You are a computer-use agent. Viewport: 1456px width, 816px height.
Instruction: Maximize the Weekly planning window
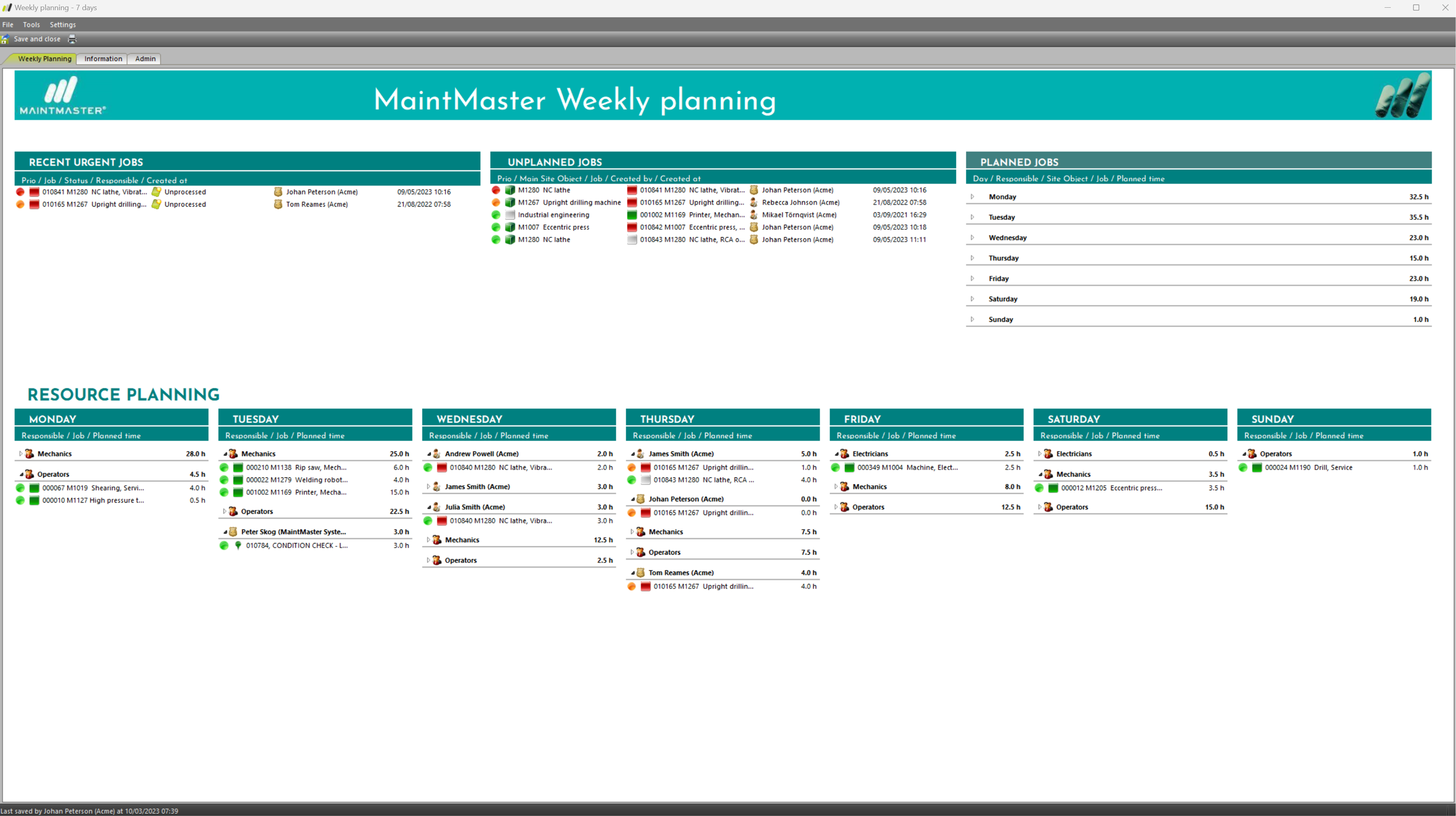click(x=1416, y=8)
